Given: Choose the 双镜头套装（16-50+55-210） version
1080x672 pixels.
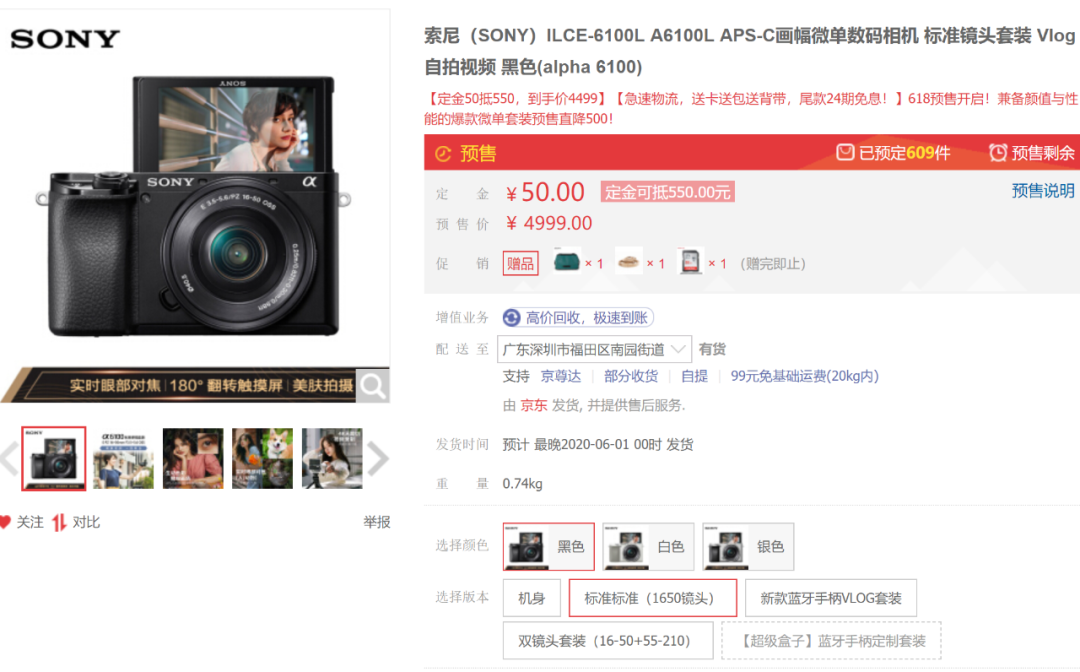Looking at the screenshot, I should click(608, 641).
